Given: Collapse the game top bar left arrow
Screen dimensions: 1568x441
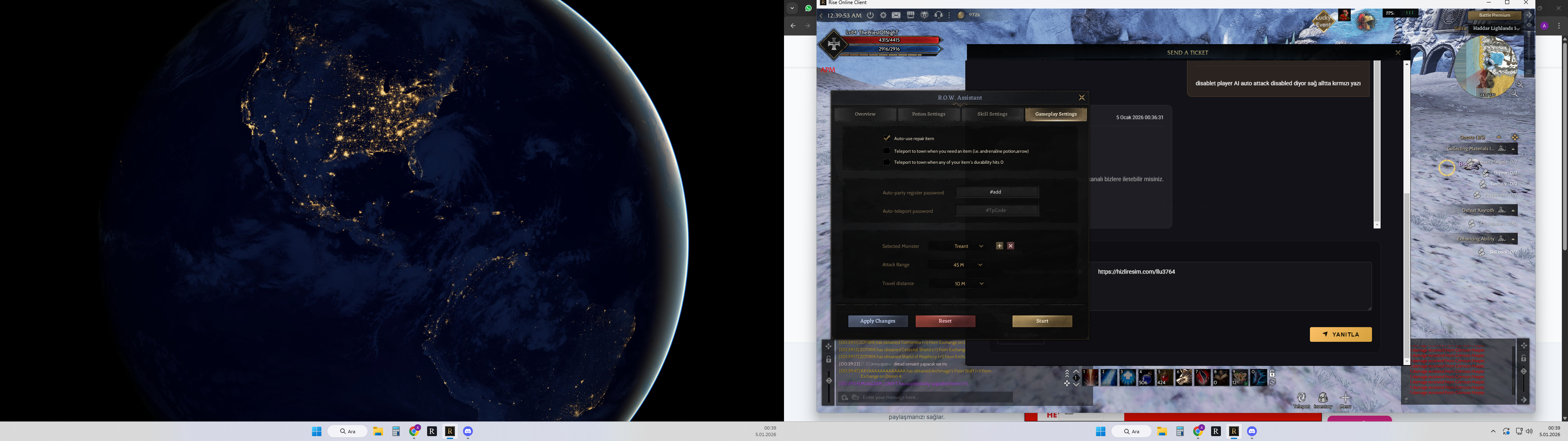Looking at the screenshot, I should tap(821, 15).
